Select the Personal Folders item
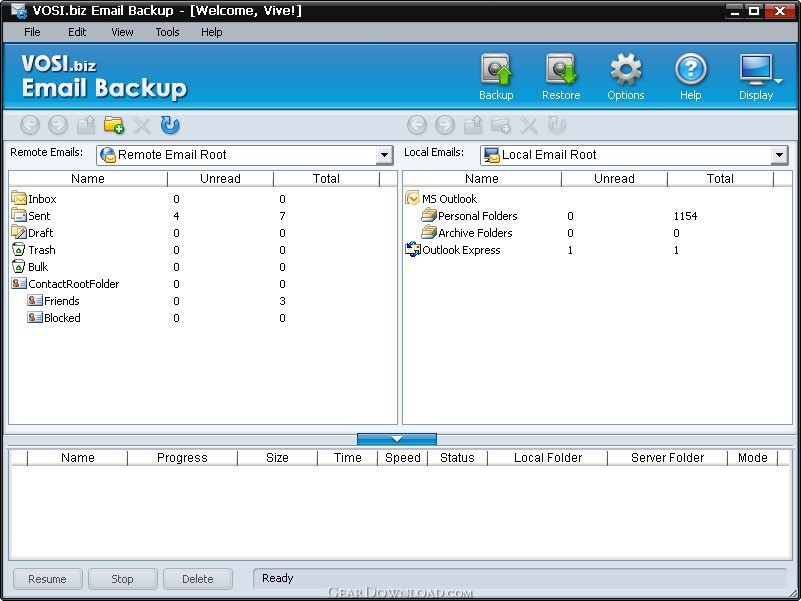Viewport: 801px width, 601px height. click(478, 216)
